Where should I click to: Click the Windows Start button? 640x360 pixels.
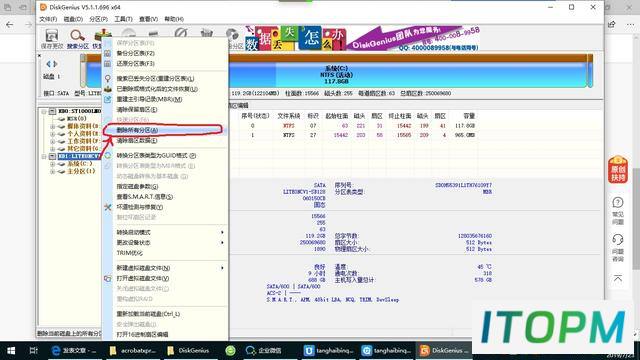tap(11, 351)
